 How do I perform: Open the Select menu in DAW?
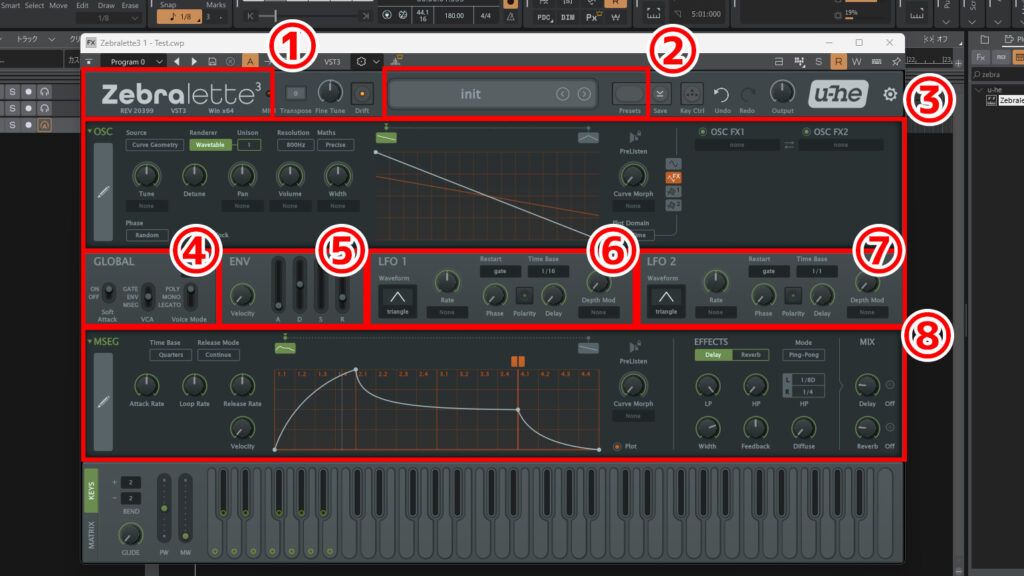(x=34, y=5)
